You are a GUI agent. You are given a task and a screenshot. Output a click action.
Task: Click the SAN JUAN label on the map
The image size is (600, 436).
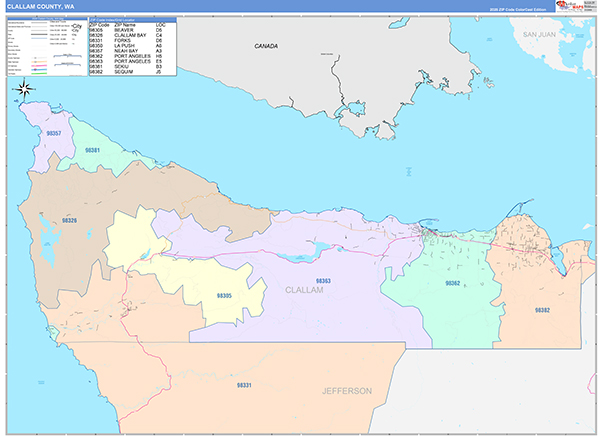(539, 35)
